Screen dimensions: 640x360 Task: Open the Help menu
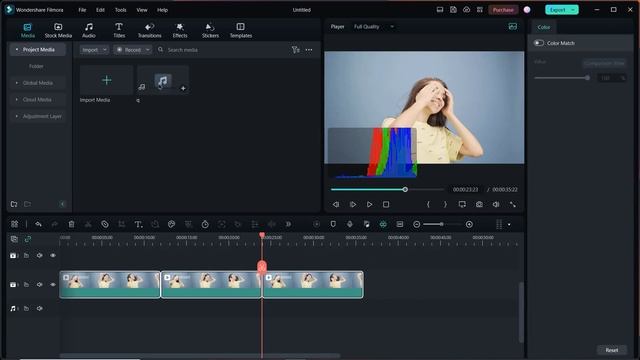coord(162,10)
